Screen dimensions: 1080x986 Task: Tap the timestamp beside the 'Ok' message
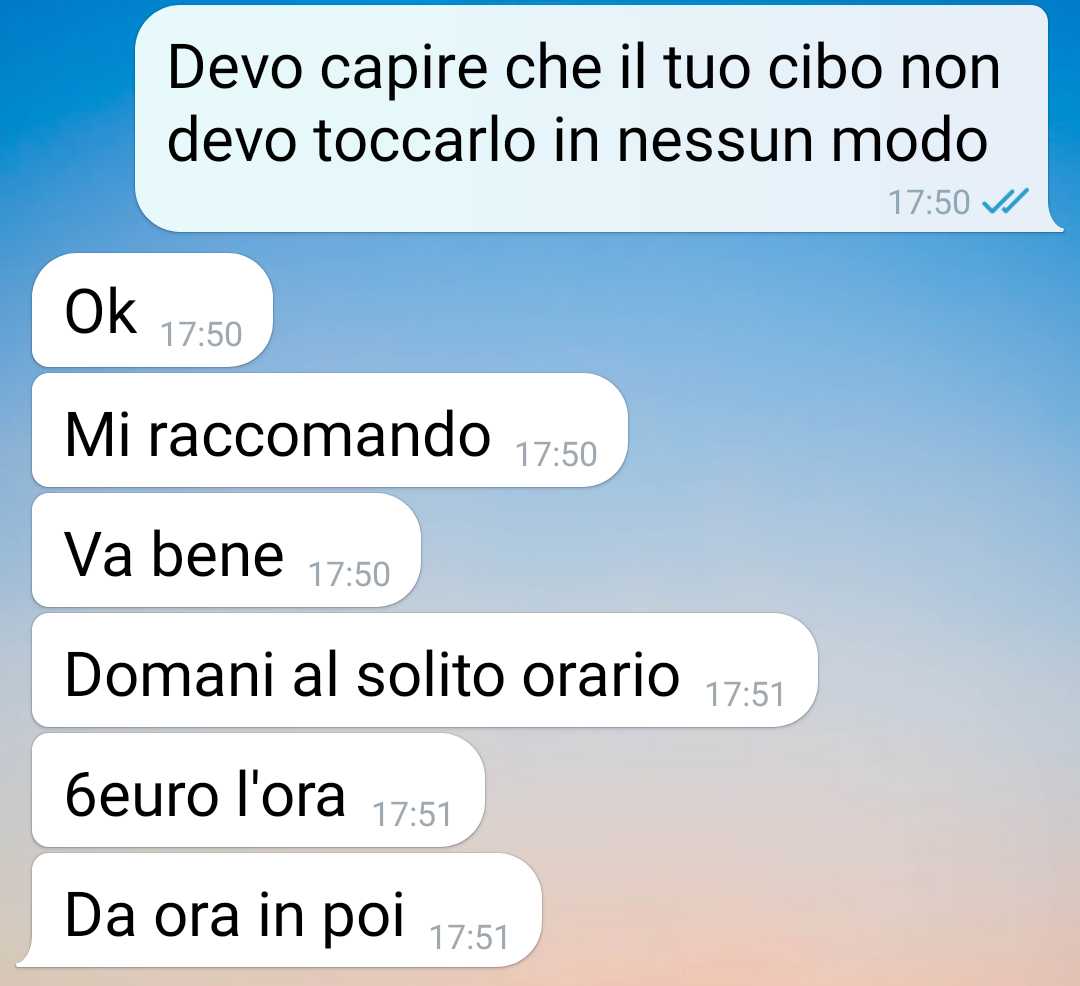(201, 335)
